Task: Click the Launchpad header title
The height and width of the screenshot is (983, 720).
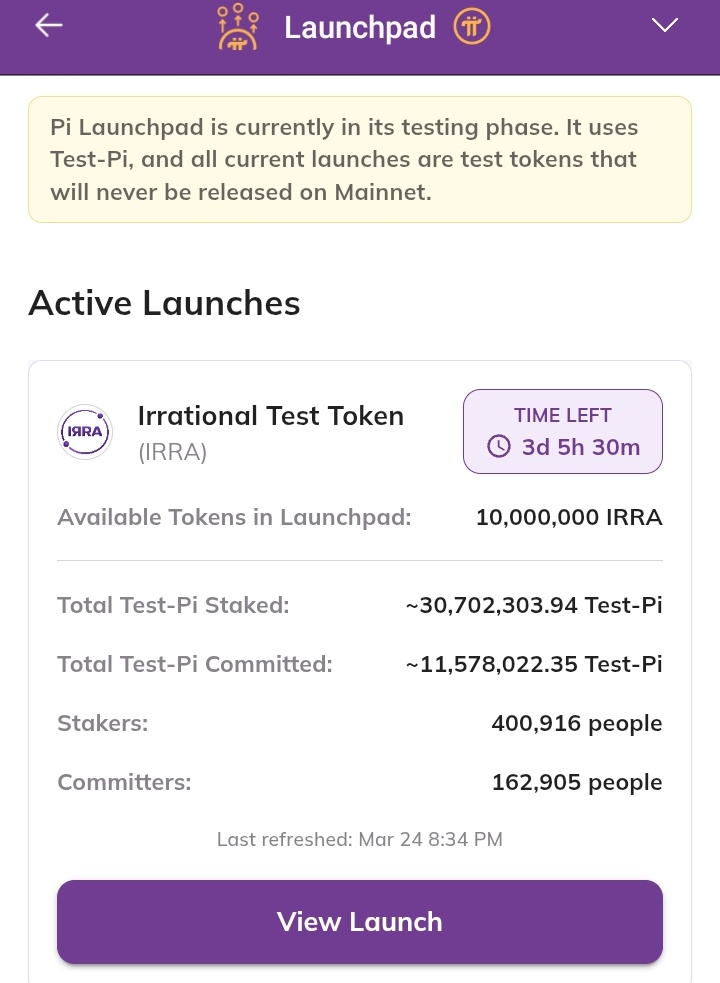Action: [360, 27]
